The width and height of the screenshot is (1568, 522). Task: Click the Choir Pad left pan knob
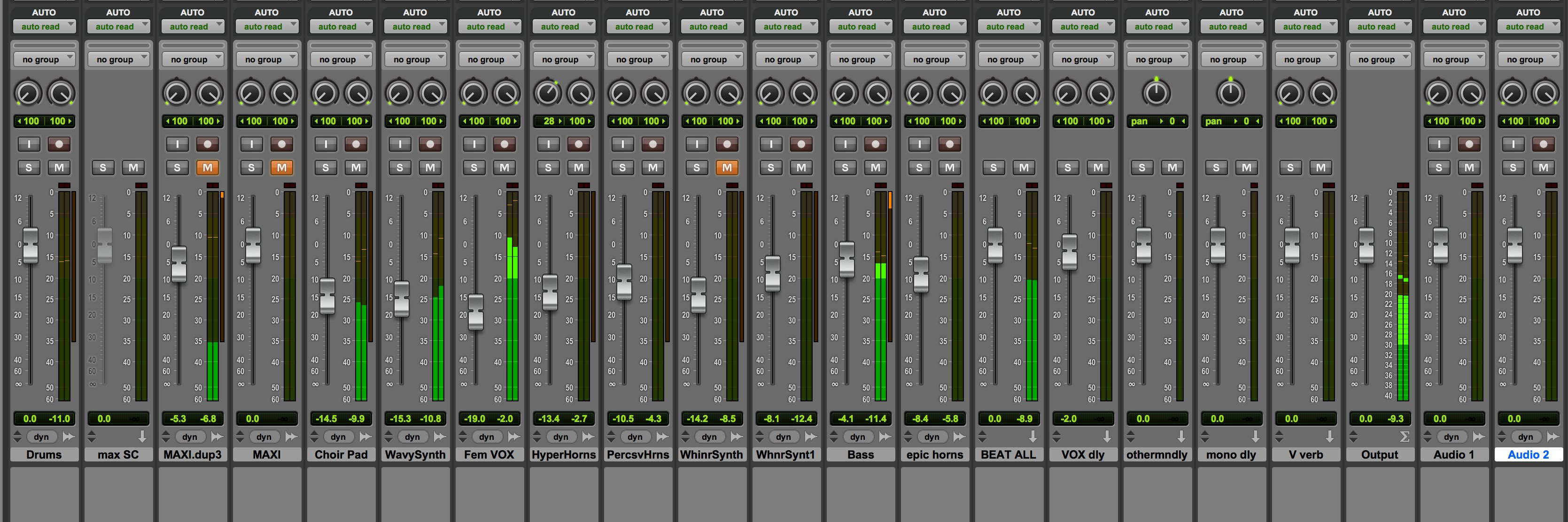325,93
